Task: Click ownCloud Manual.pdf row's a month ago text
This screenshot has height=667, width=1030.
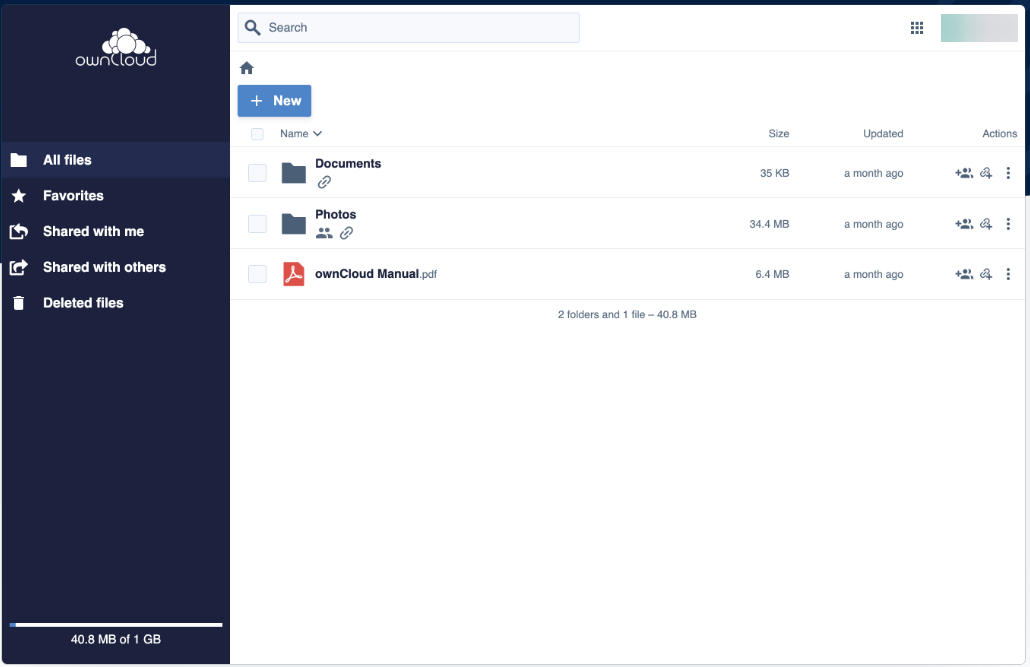Action: (874, 274)
